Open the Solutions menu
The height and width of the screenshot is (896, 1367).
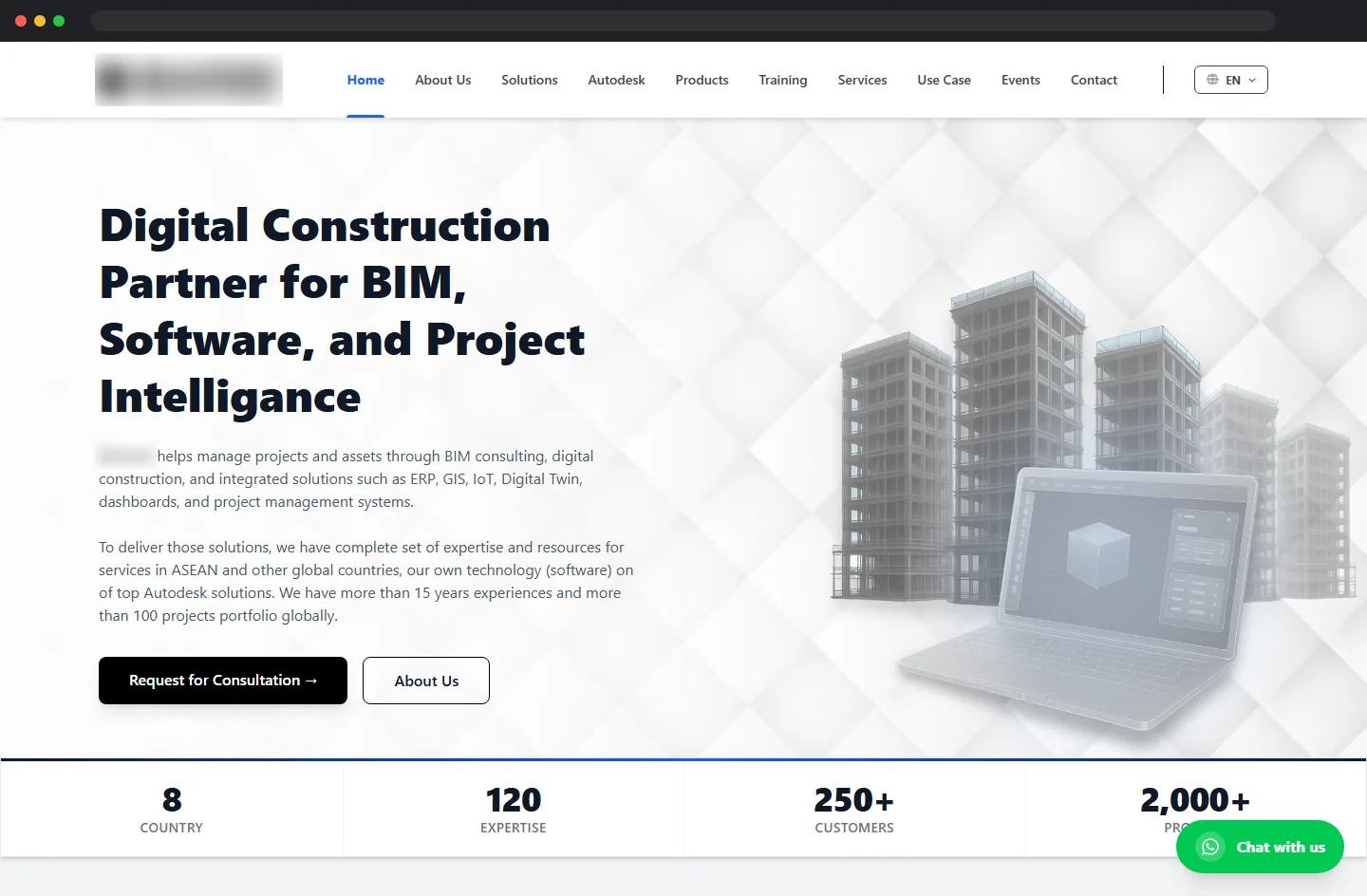pos(530,80)
